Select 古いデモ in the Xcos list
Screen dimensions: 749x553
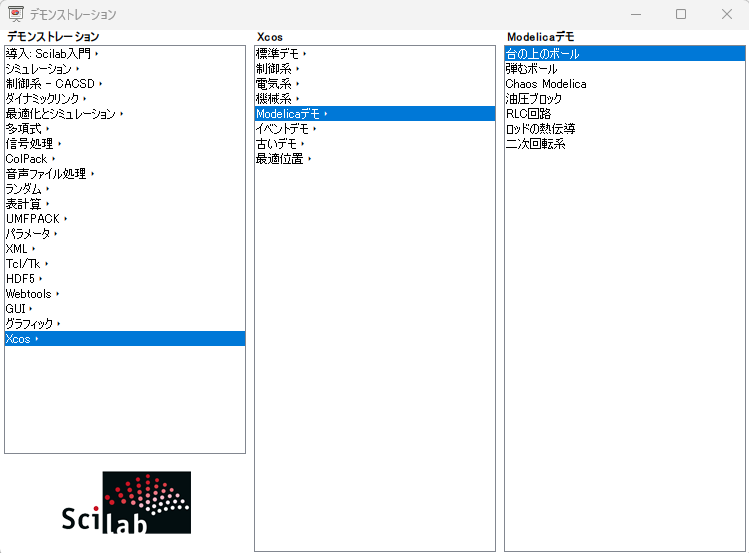[x=375, y=144]
